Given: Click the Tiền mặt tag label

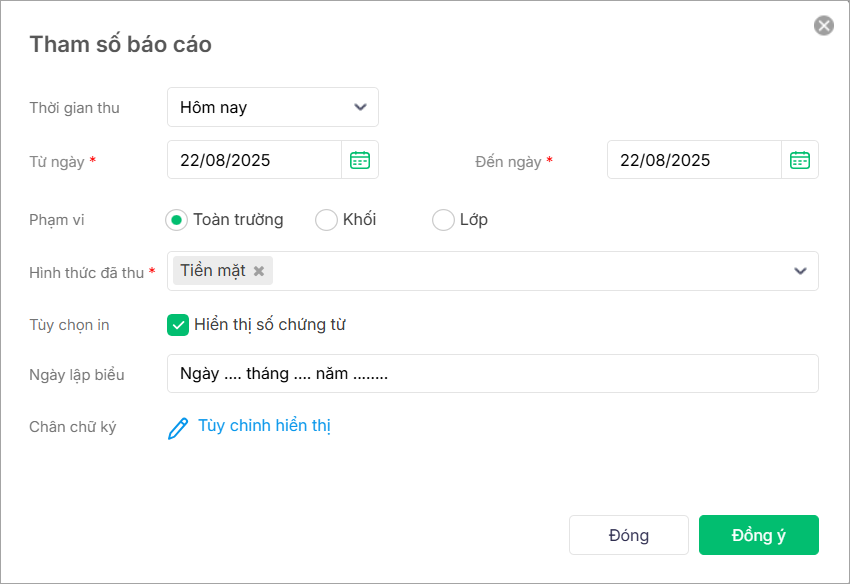Looking at the screenshot, I should [213, 271].
